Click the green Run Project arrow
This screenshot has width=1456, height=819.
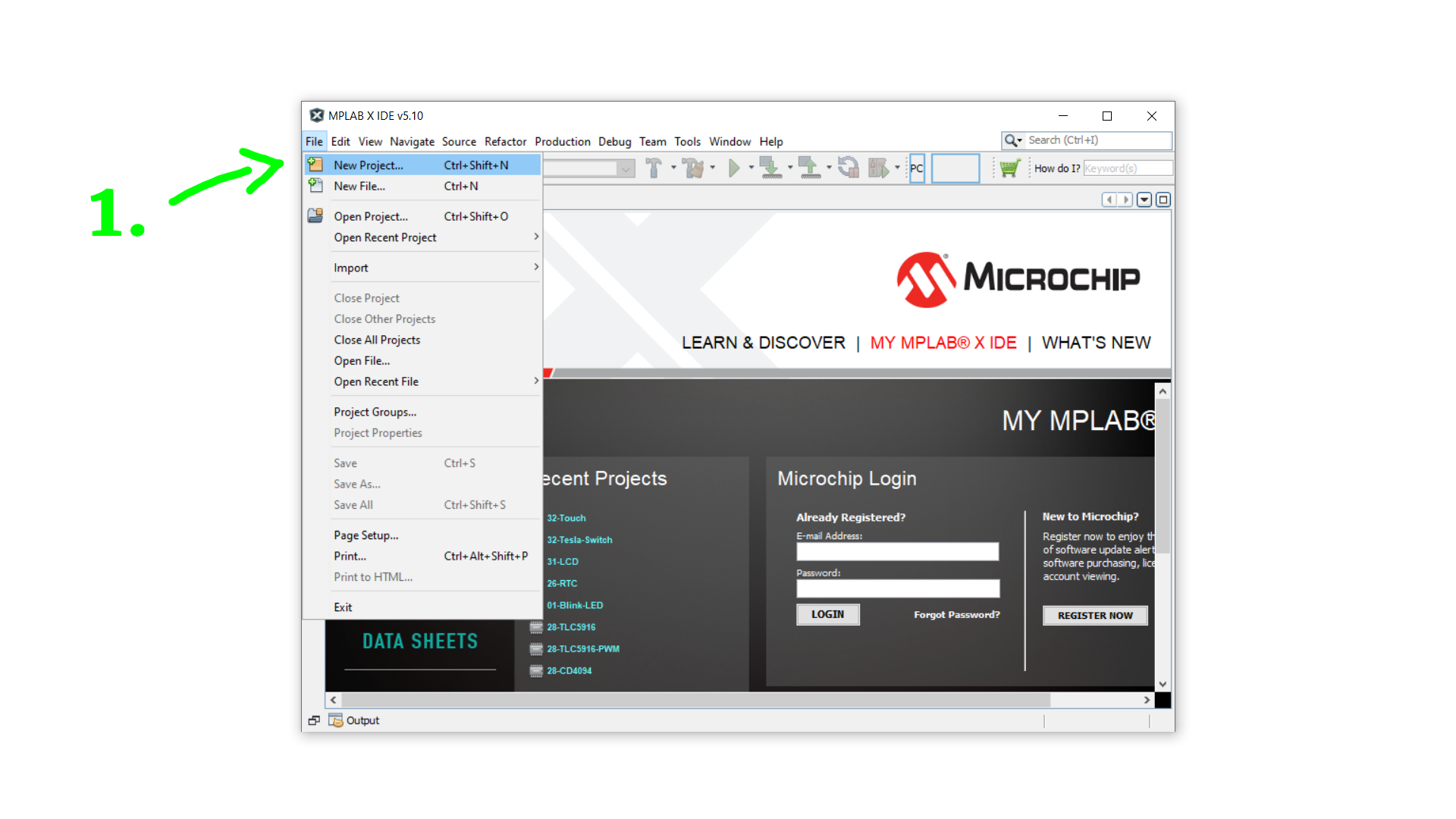[733, 168]
